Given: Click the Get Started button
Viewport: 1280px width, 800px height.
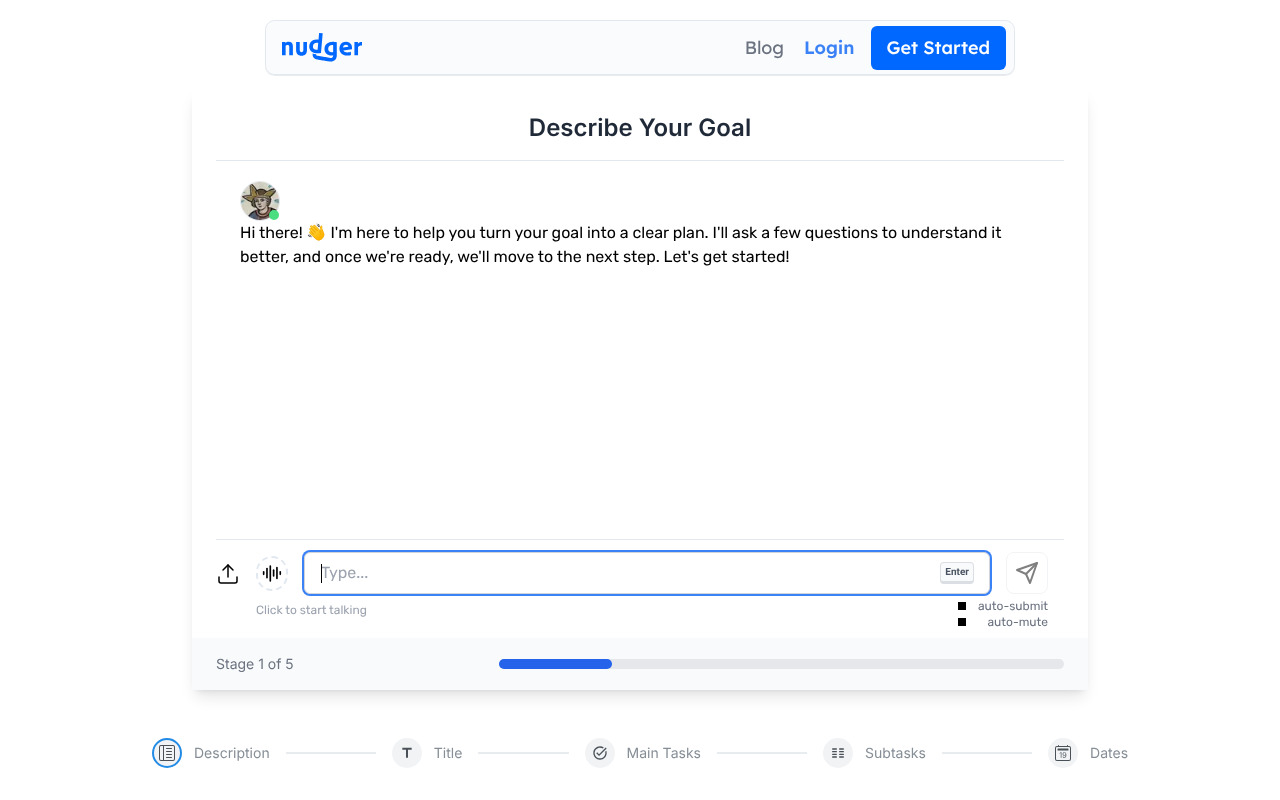Looking at the screenshot, I should 938,47.
